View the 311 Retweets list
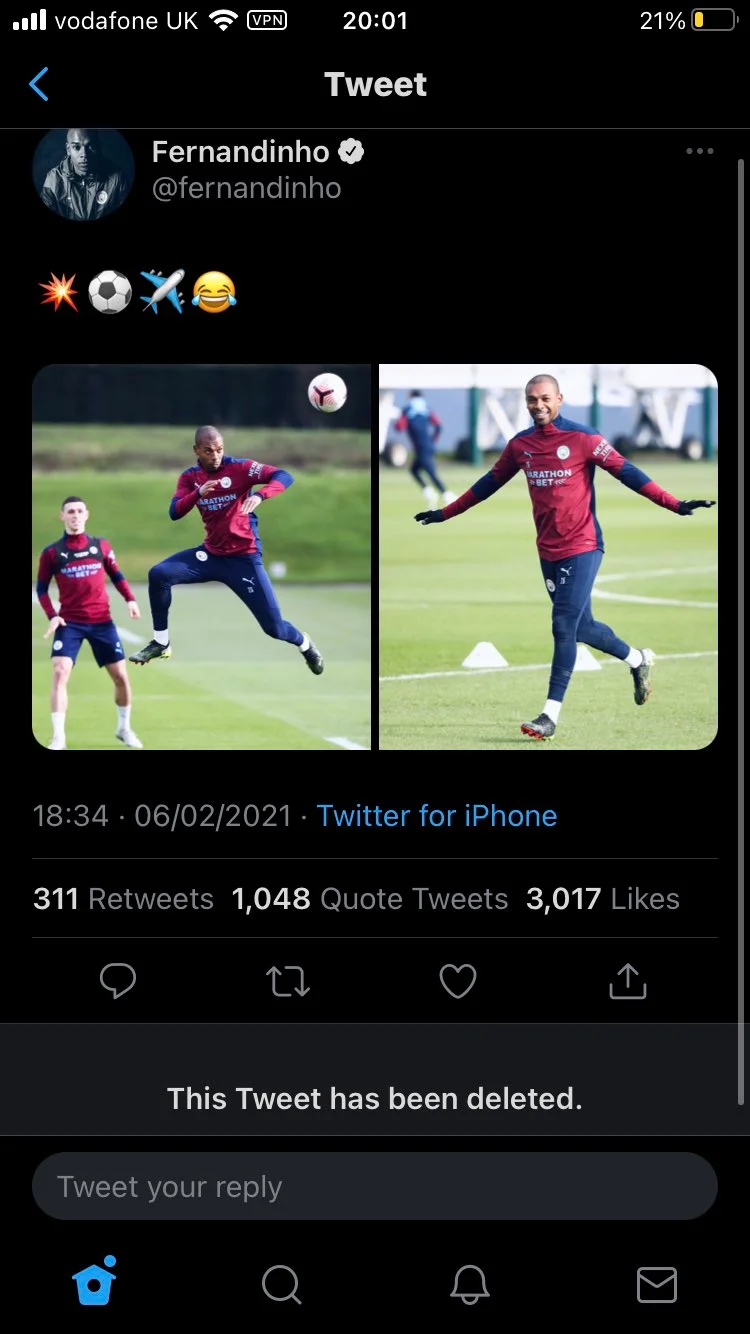The height and width of the screenshot is (1334, 750). coord(123,899)
